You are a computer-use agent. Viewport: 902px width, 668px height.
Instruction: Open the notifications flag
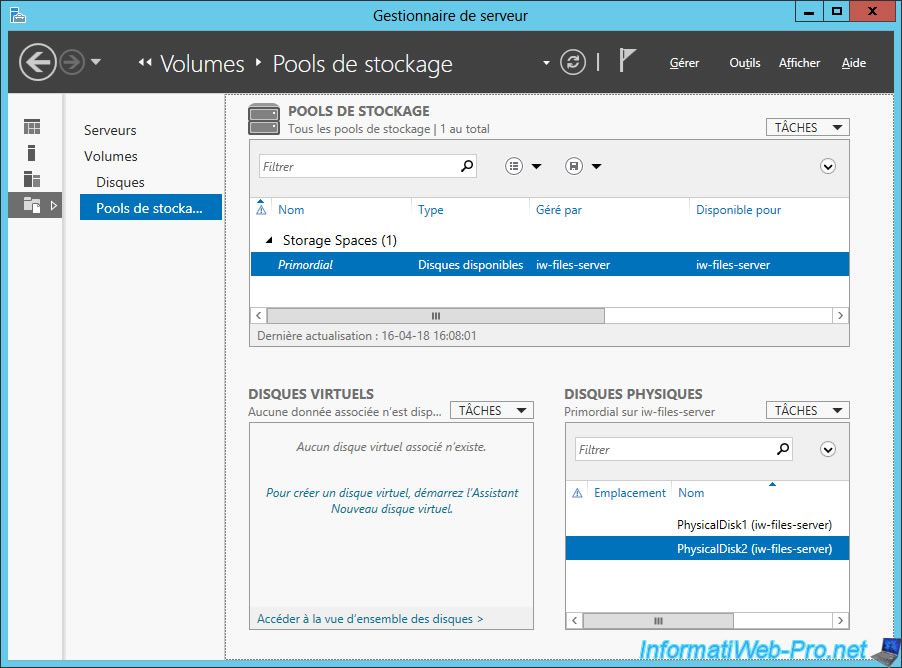(x=627, y=61)
